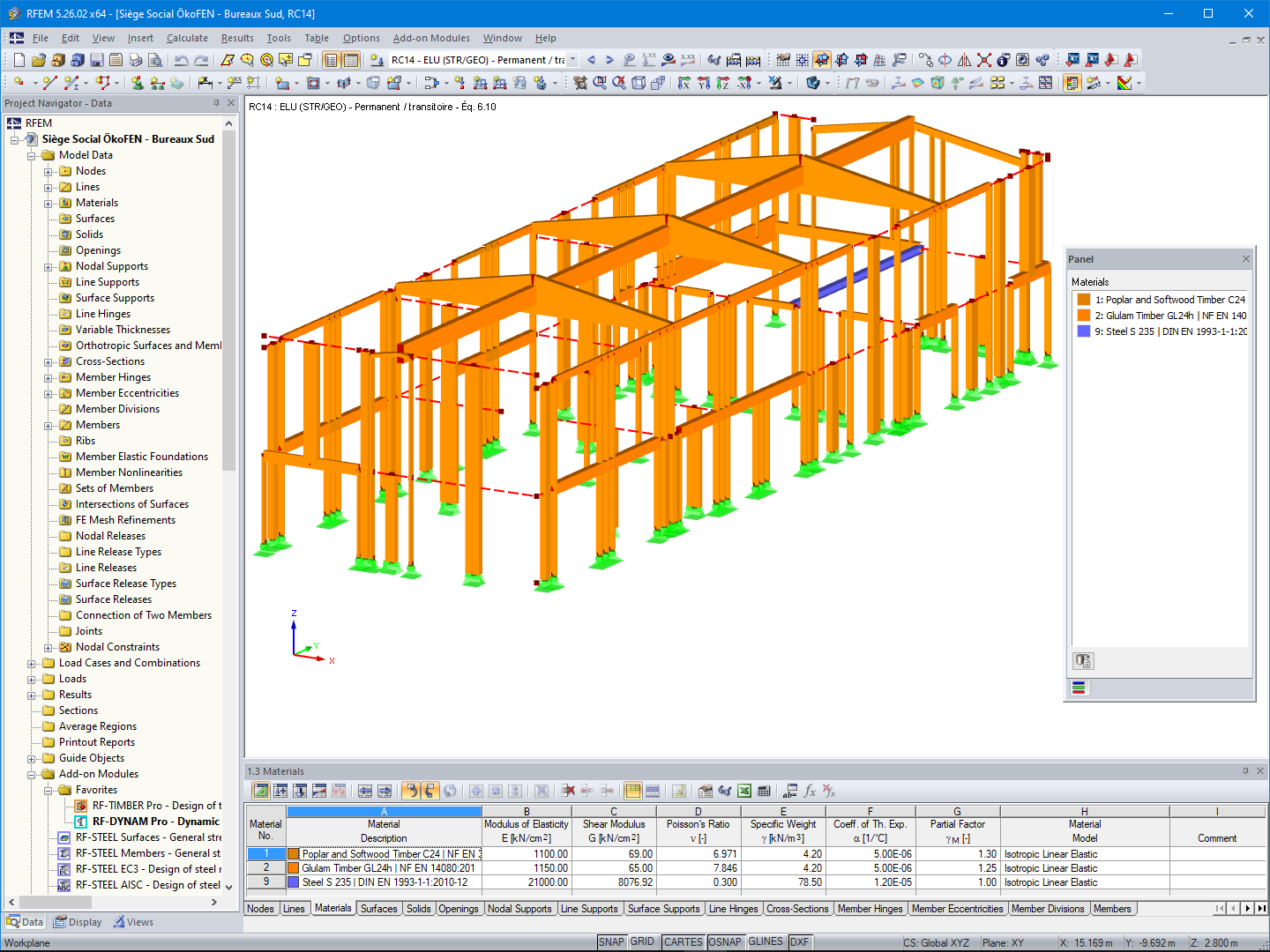Screen dimensions: 1270x952
Task: Click the calculator icon in the table toolbar
Action: (x=764, y=791)
